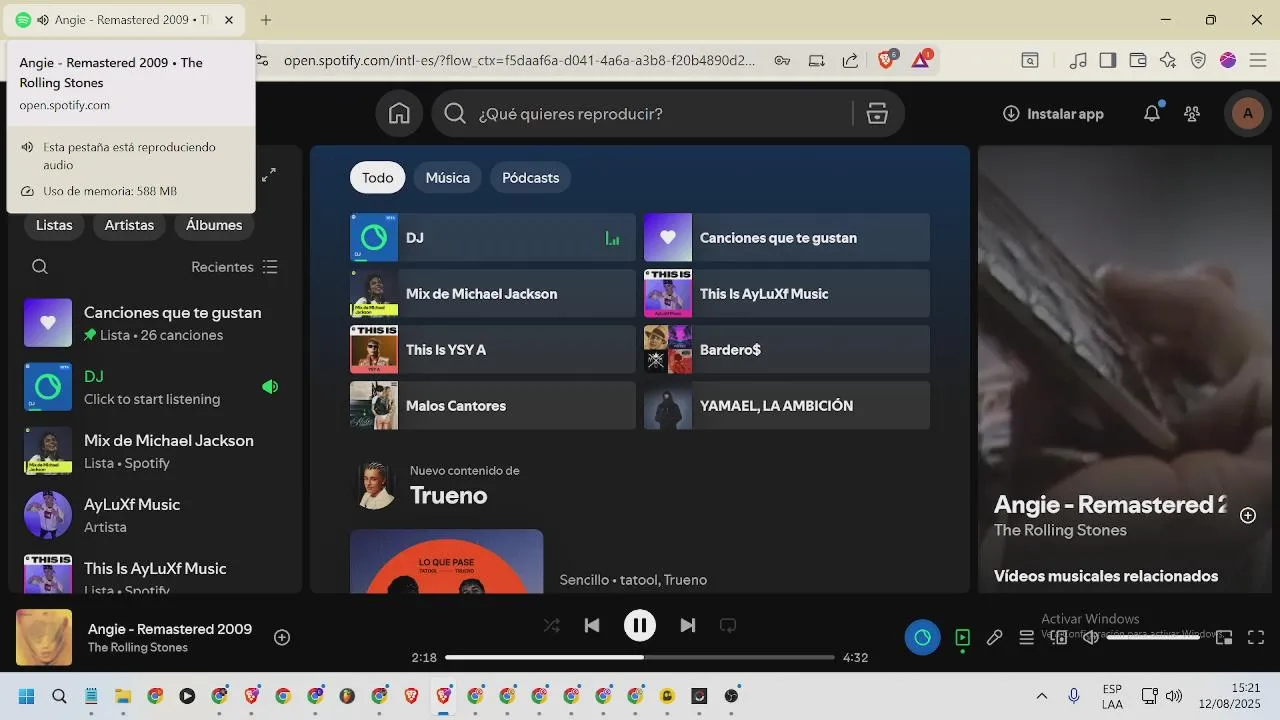This screenshot has width=1280, height=720.
Task: Open Brave Rewards triangle icon
Action: [x=921, y=60]
